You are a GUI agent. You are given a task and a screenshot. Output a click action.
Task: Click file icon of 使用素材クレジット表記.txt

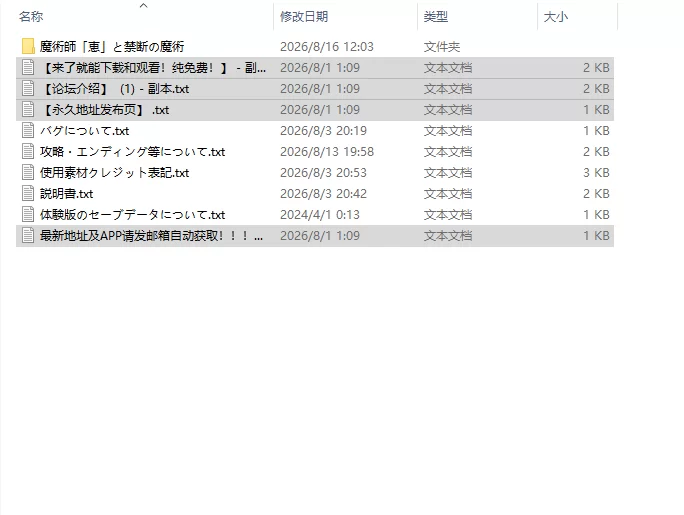click(28, 172)
